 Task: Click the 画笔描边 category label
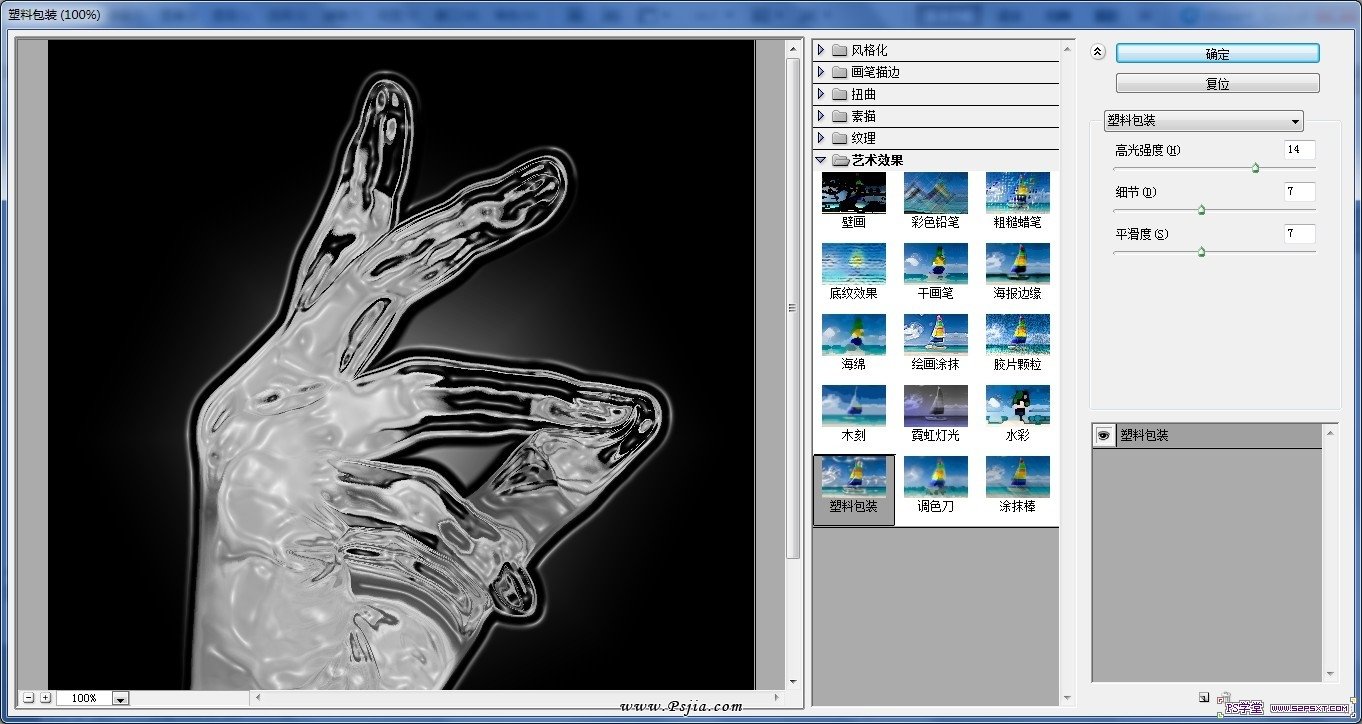(x=875, y=72)
